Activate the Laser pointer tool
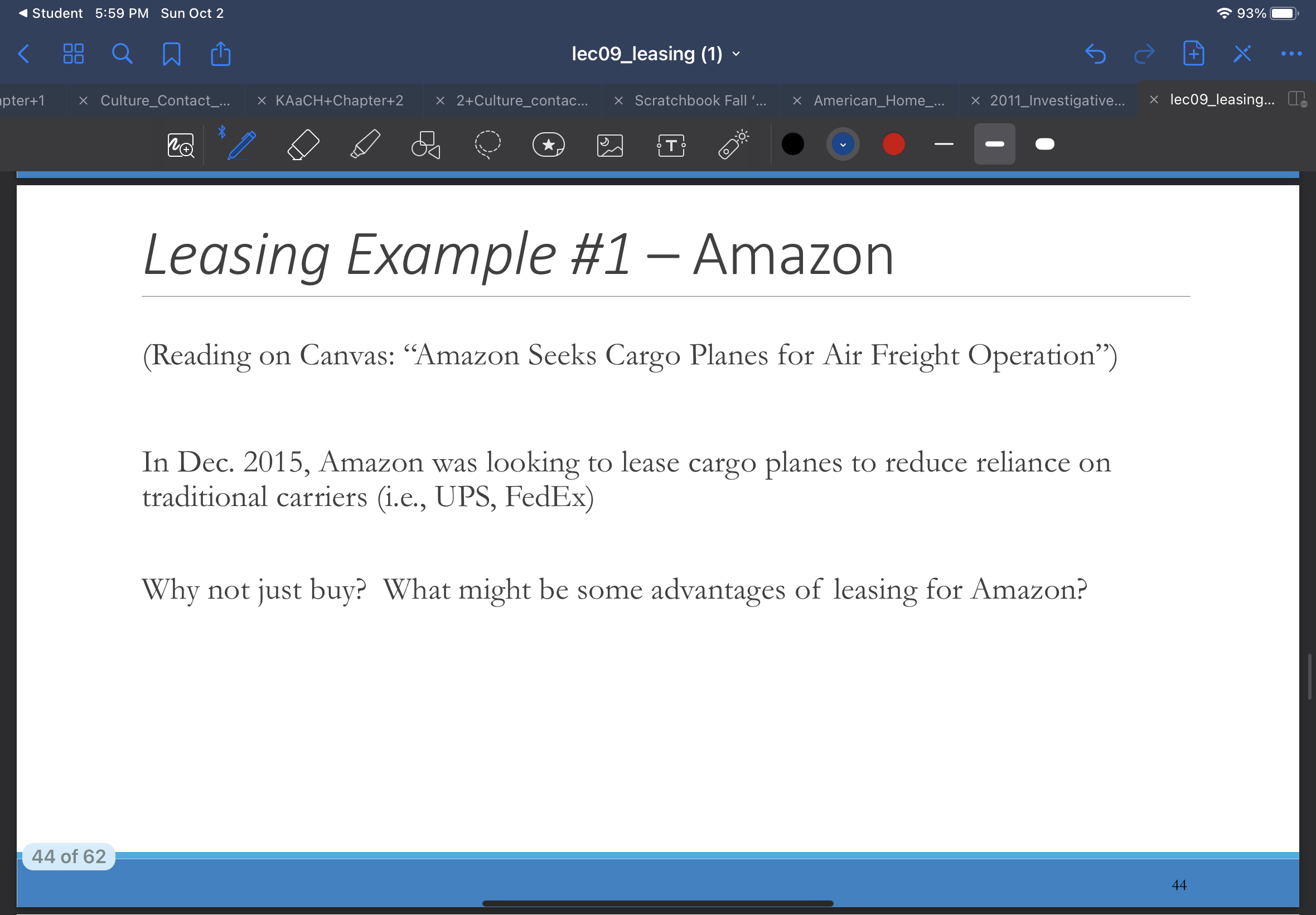 (x=733, y=145)
